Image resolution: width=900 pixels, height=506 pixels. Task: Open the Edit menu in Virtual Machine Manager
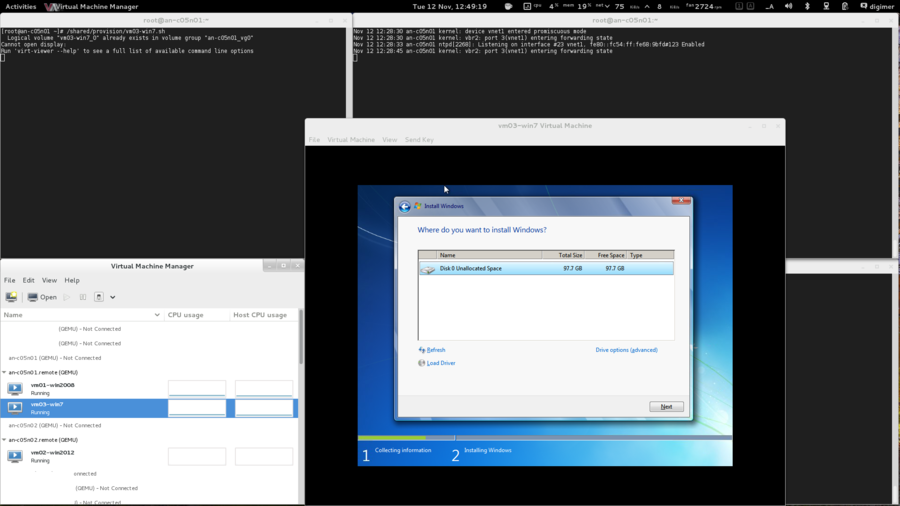point(28,281)
